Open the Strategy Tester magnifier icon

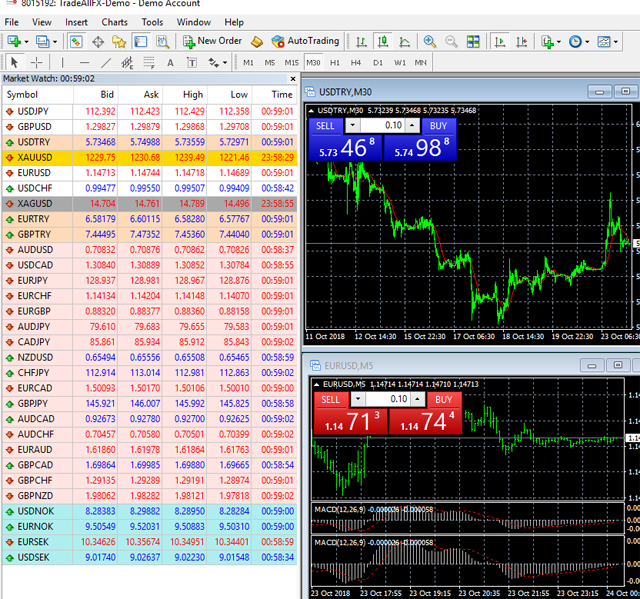point(162,42)
